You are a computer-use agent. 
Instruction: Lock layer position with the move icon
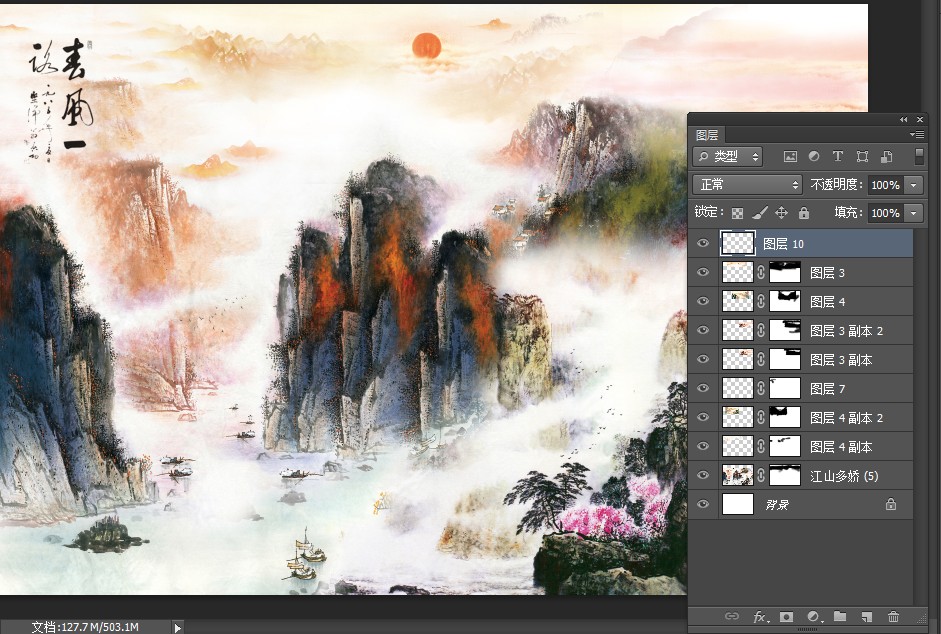click(781, 213)
